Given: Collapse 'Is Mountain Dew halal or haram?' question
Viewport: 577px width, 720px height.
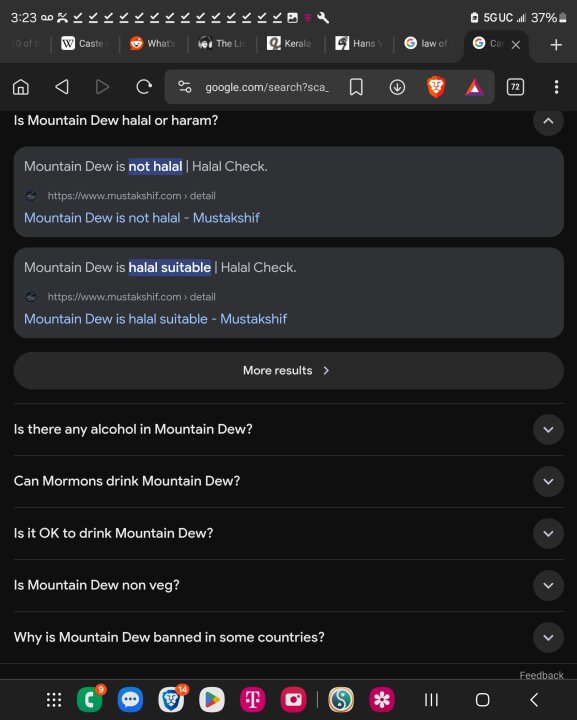Looking at the screenshot, I should click(x=548, y=121).
